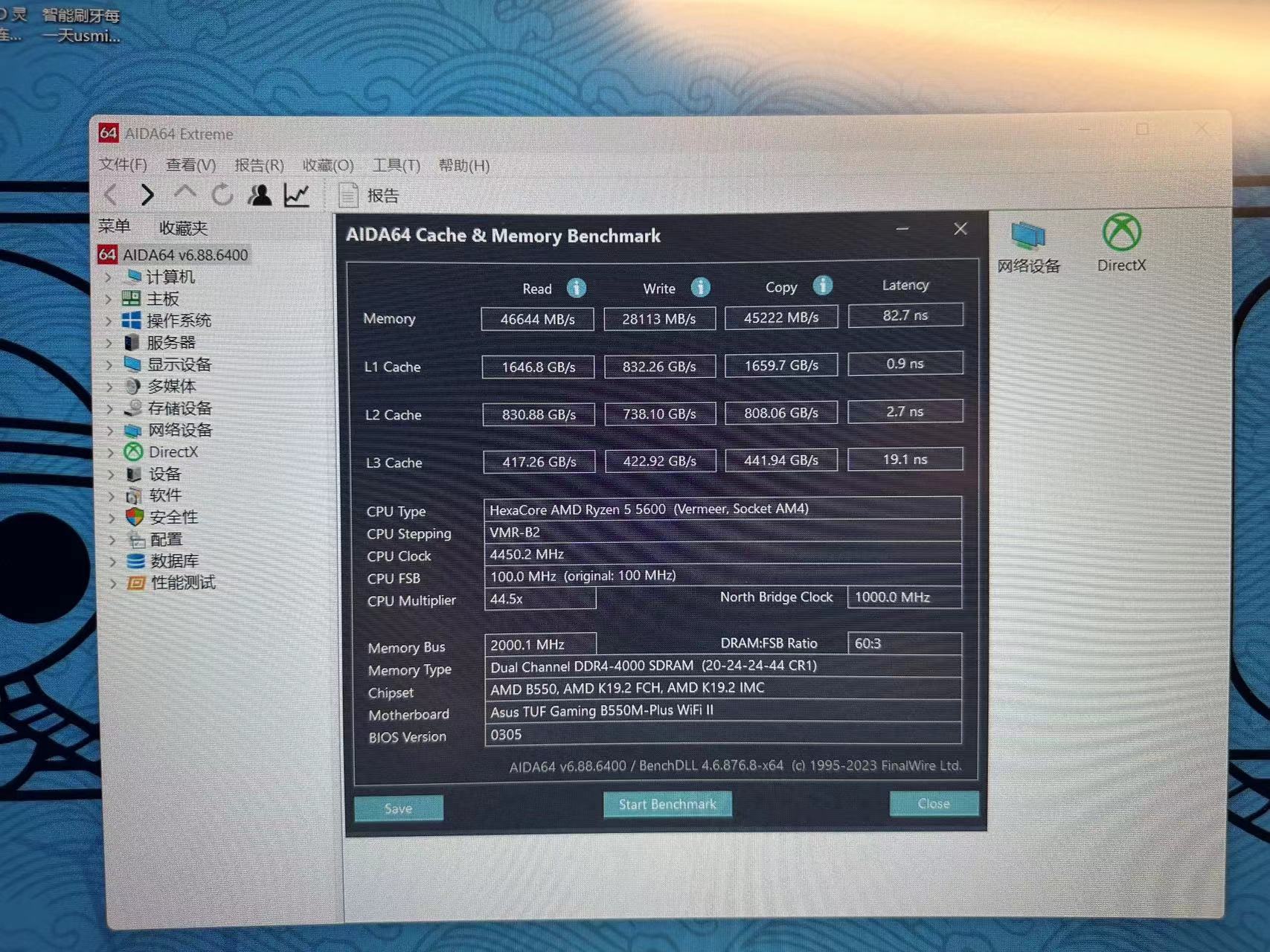This screenshot has width=1270, height=952.
Task: Click the info icon next to Write
Action: (x=699, y=288)
